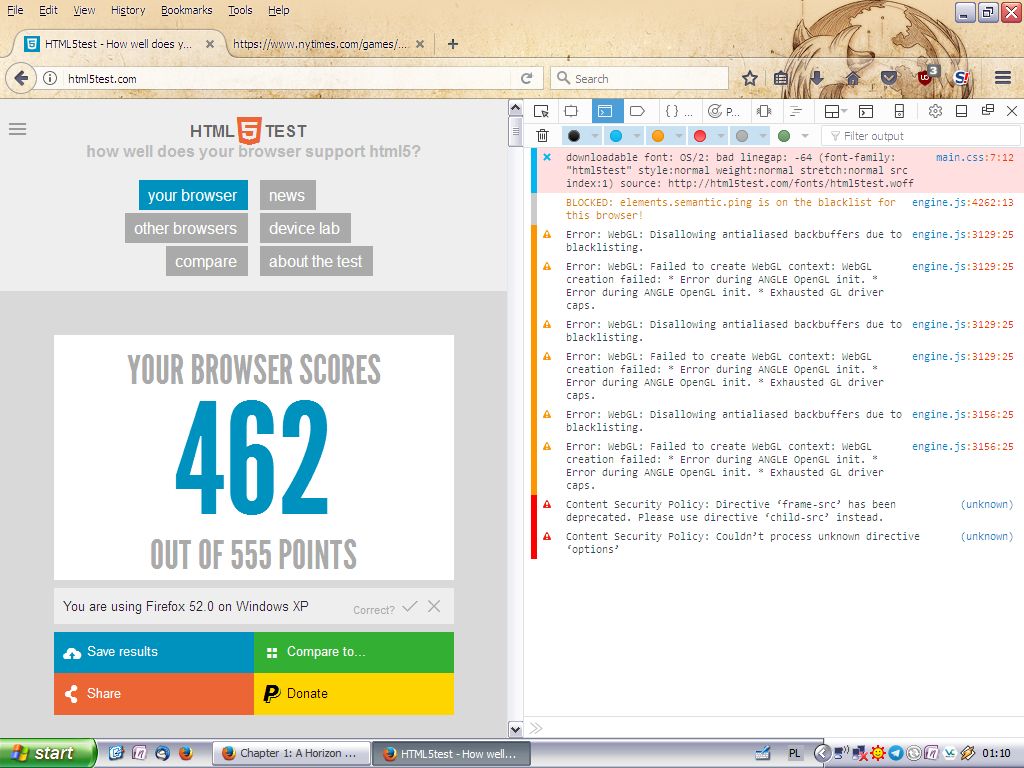1024x768 pixels.
Task: Click the yellow Donate button
Action: point(354,694)
